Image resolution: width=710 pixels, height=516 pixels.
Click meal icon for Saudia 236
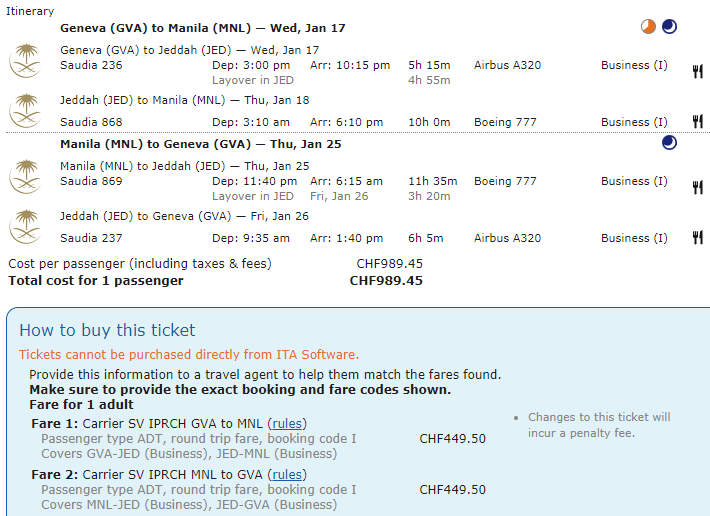point(697,71)
